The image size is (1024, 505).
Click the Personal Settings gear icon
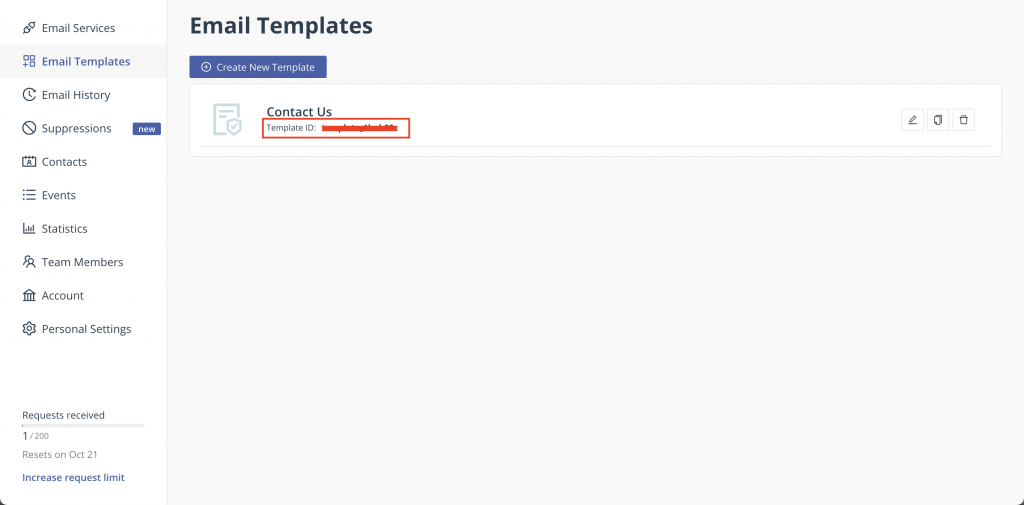[29, 329]
